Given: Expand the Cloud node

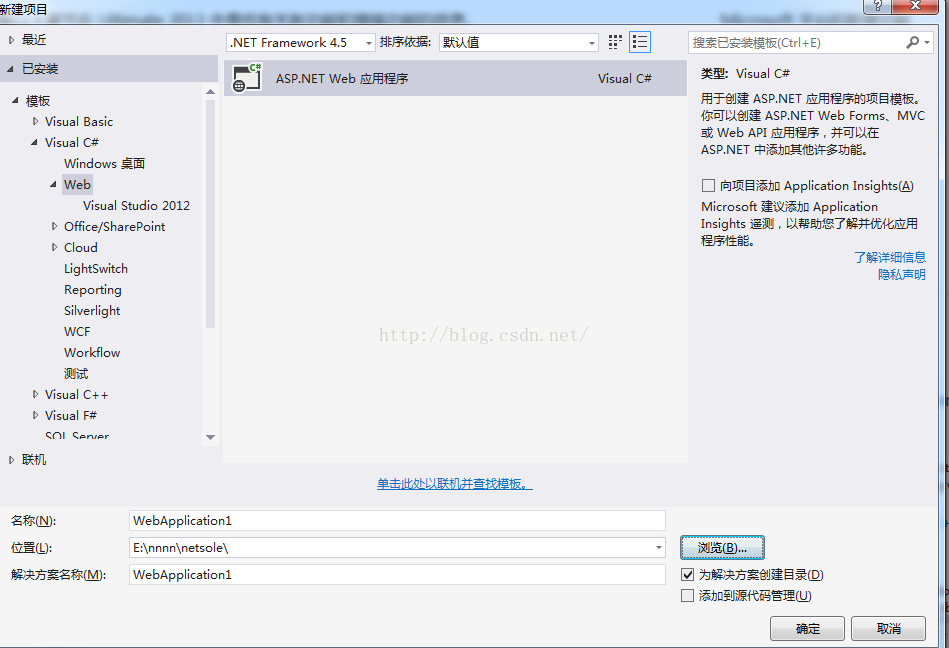Looking at the screenshot, I should pos(54,247).
